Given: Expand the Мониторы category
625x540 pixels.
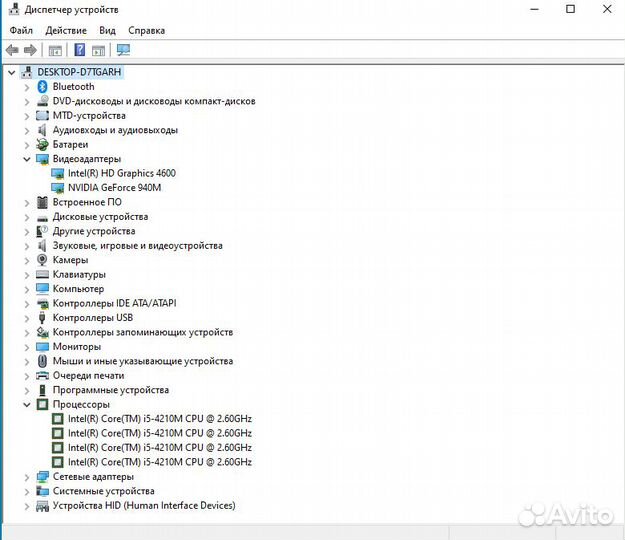Looking at the screenshot, I should pyautogui.click(x=27, y=347).
